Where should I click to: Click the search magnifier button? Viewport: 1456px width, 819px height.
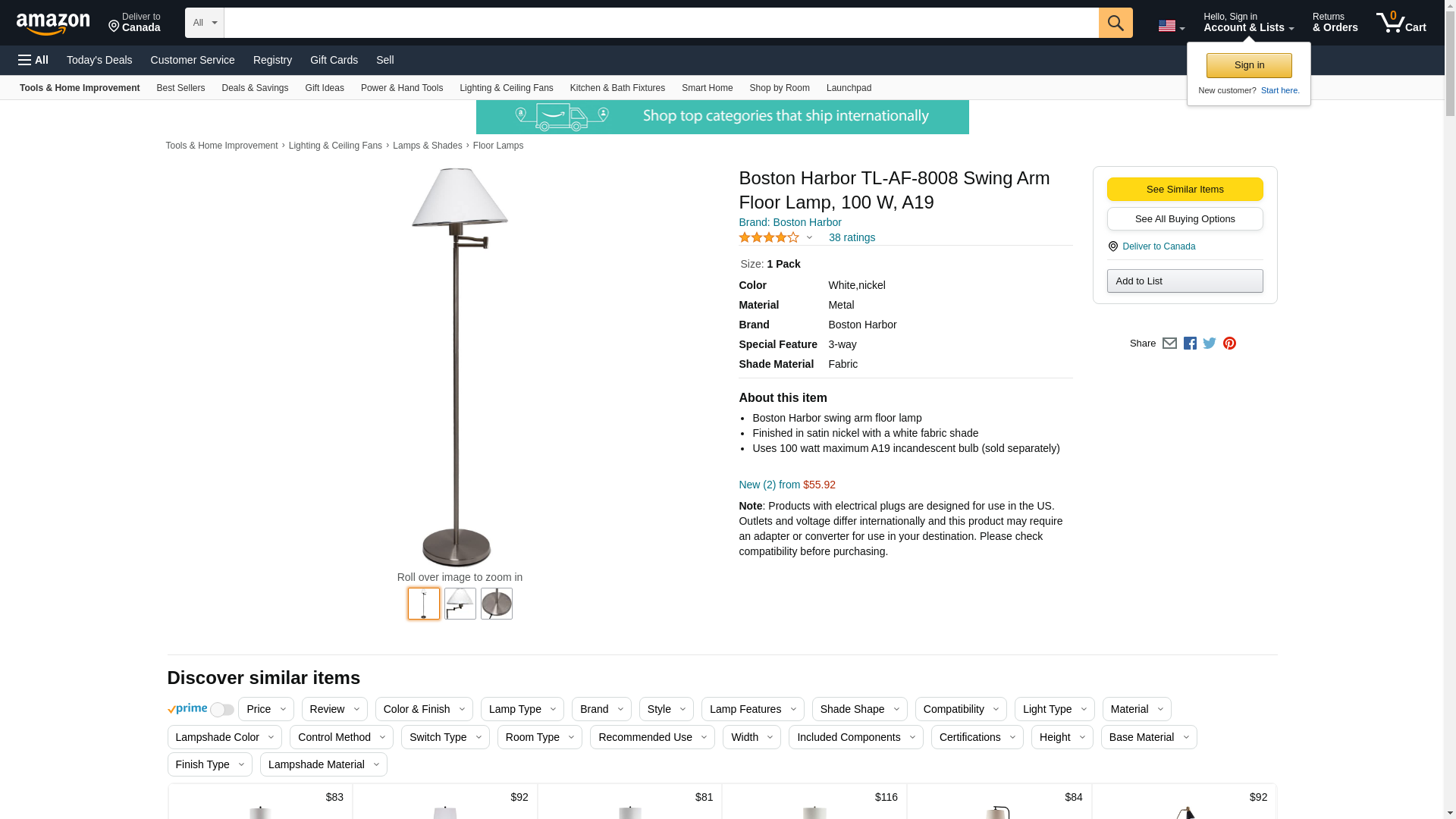point(1115,23)
